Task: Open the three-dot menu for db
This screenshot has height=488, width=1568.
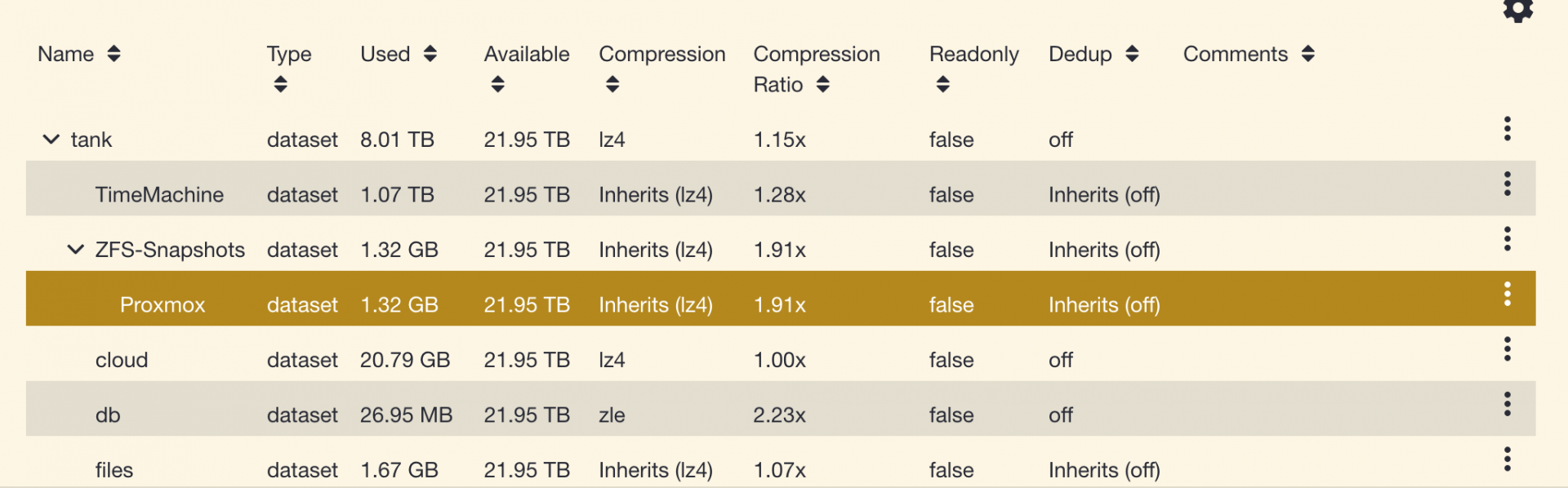Action: [1507, 404]
